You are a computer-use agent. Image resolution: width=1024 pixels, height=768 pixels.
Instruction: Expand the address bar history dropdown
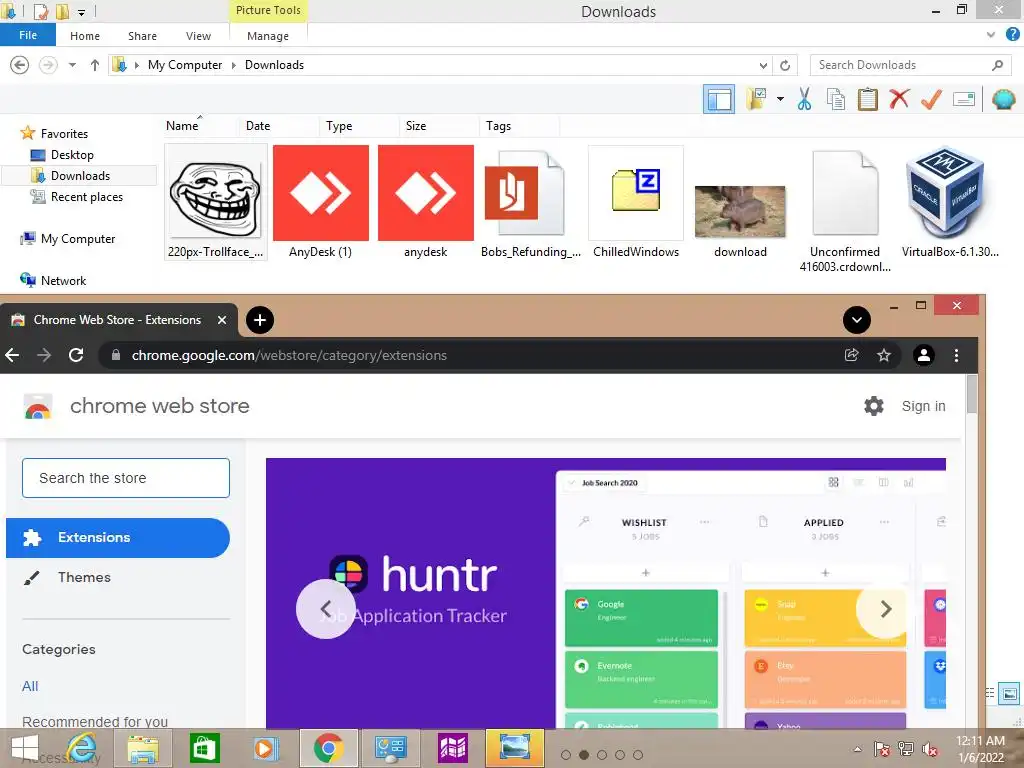point(763,65)
